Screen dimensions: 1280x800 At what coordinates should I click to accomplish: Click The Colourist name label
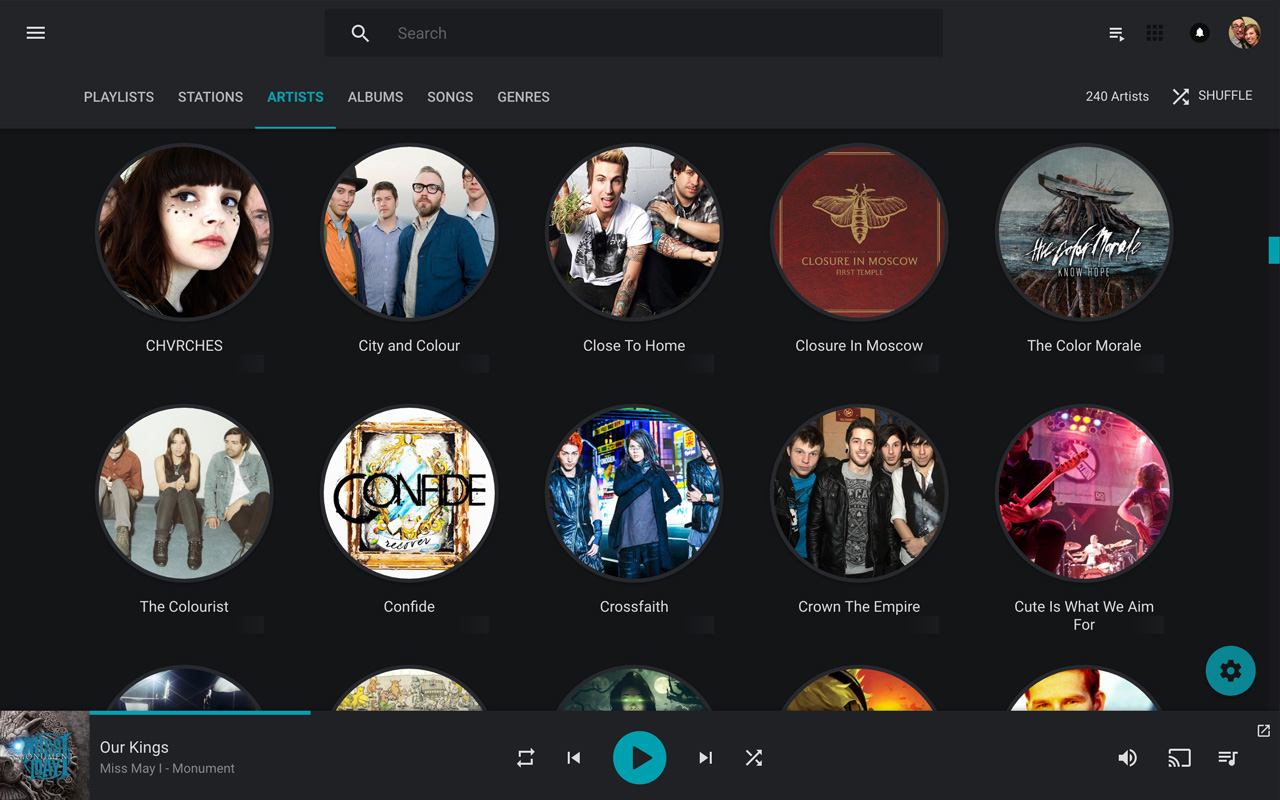(x=184, y=607)
